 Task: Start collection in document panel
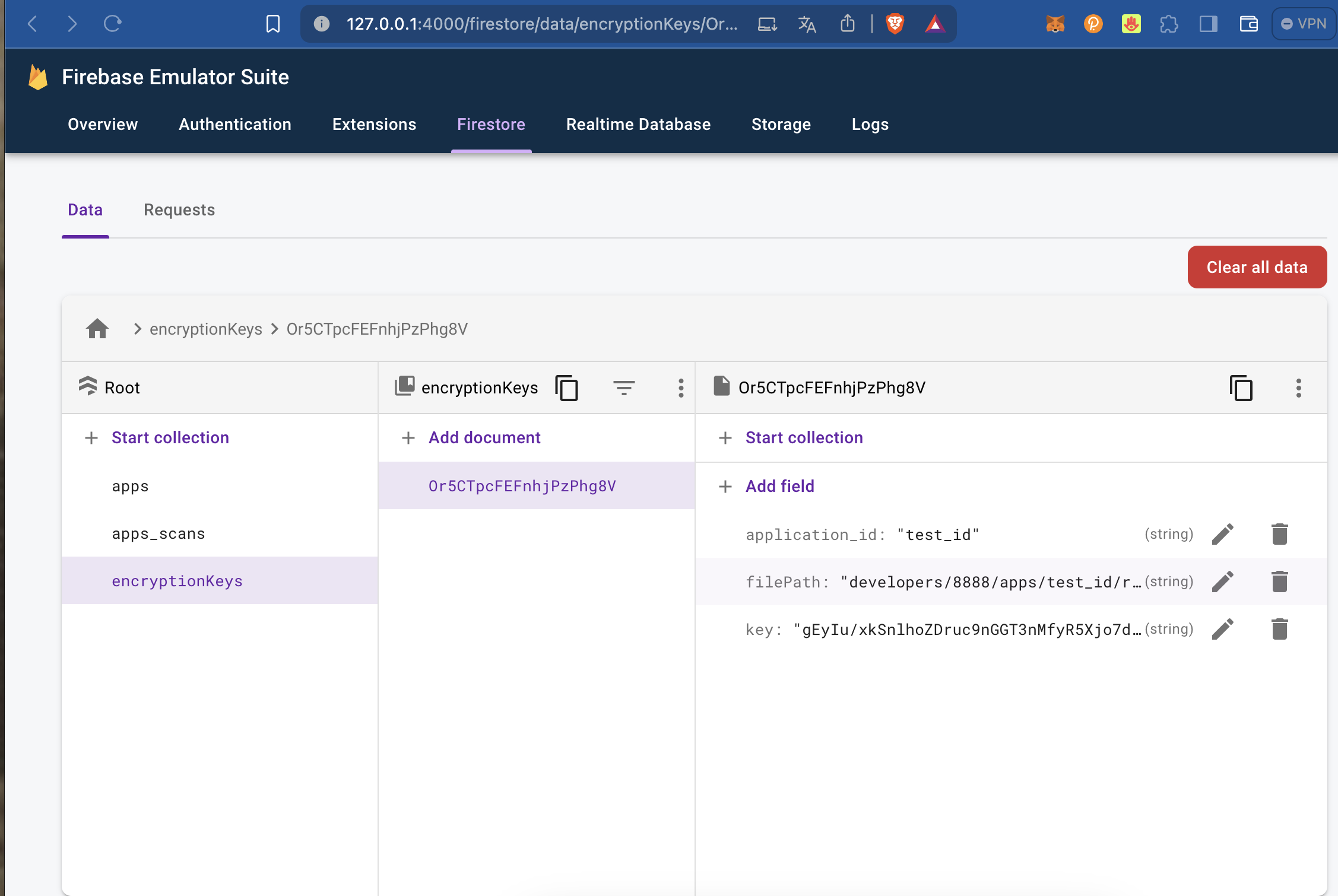(804, 437)
